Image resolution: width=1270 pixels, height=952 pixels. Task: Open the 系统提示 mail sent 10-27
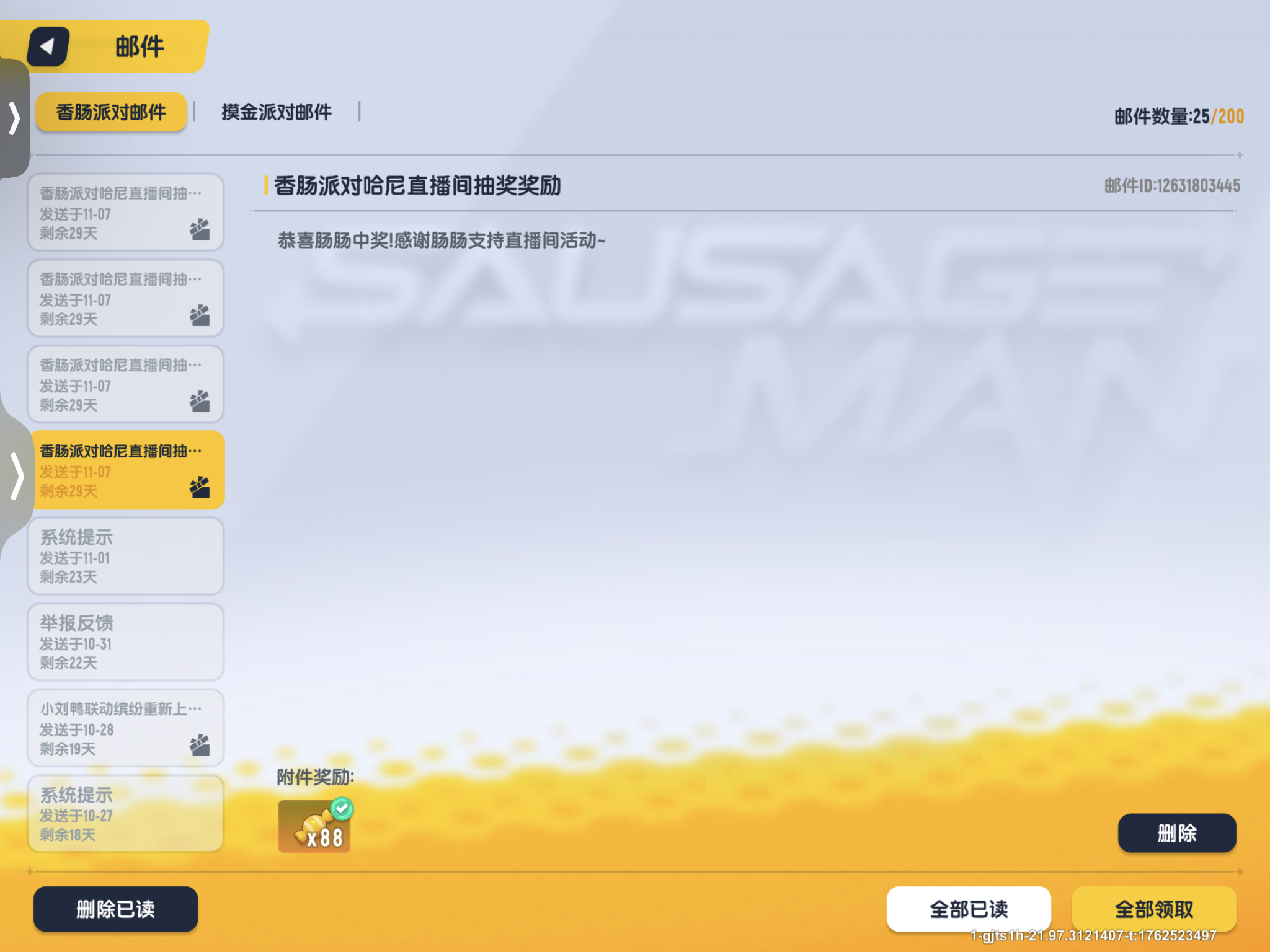click(x=125, y=814)
